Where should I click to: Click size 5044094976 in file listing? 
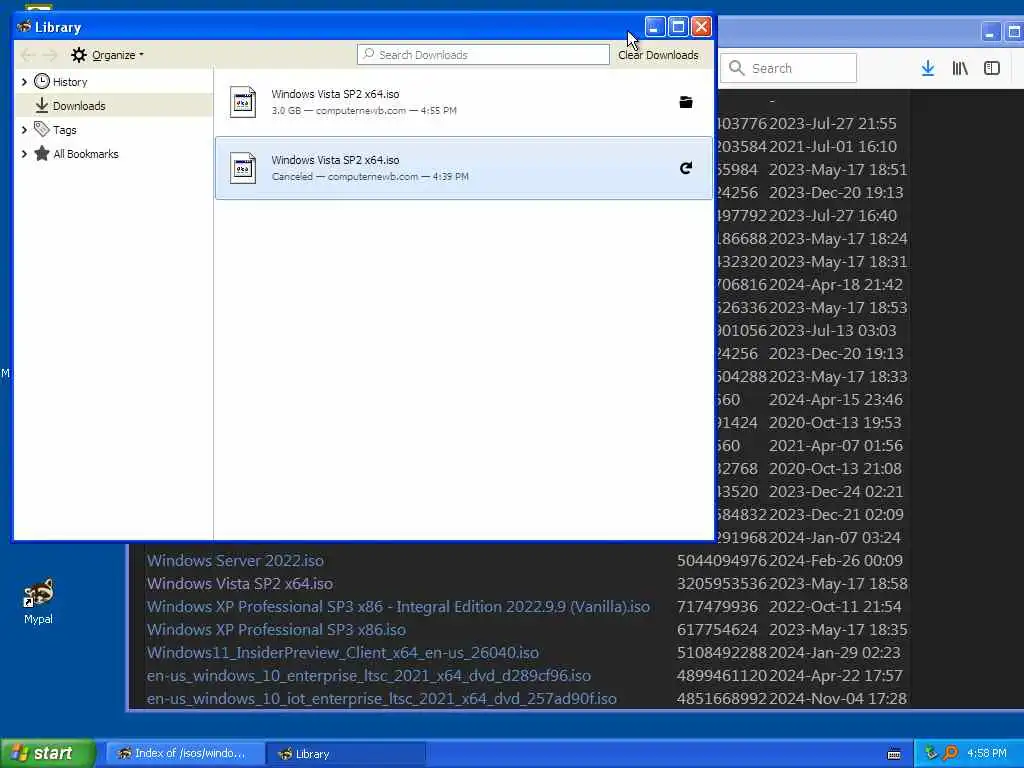[722, 560]
